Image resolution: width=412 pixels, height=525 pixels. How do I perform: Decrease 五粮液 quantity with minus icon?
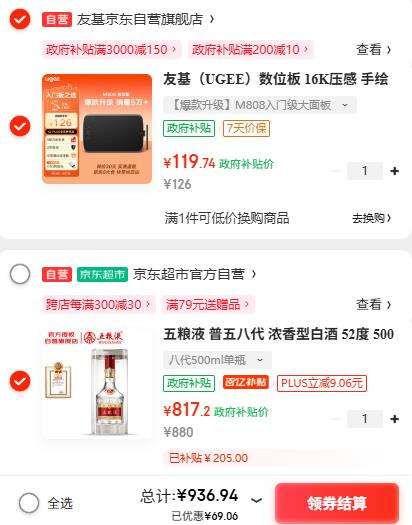pyautogui.click(x=335, y=419)
